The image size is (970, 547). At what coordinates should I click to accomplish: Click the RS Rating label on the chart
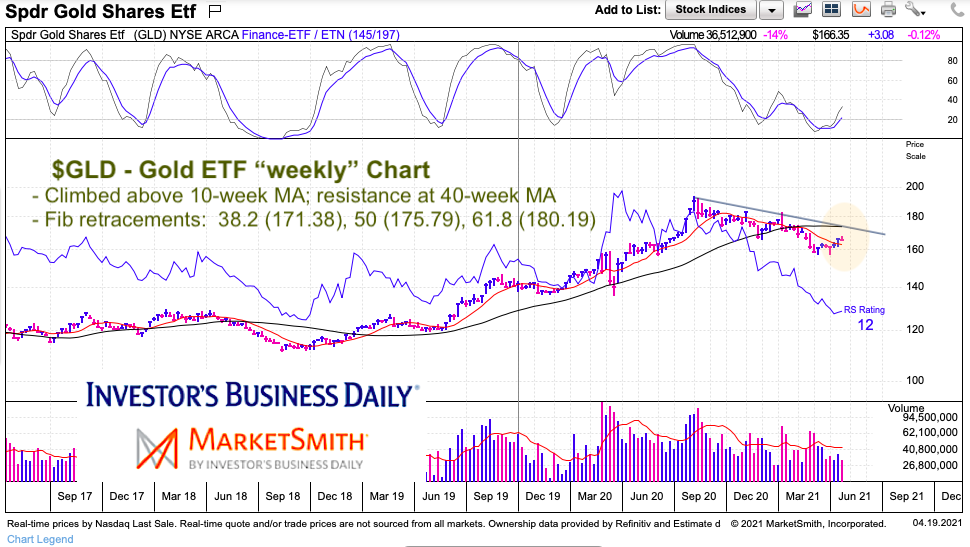[864, 309]
